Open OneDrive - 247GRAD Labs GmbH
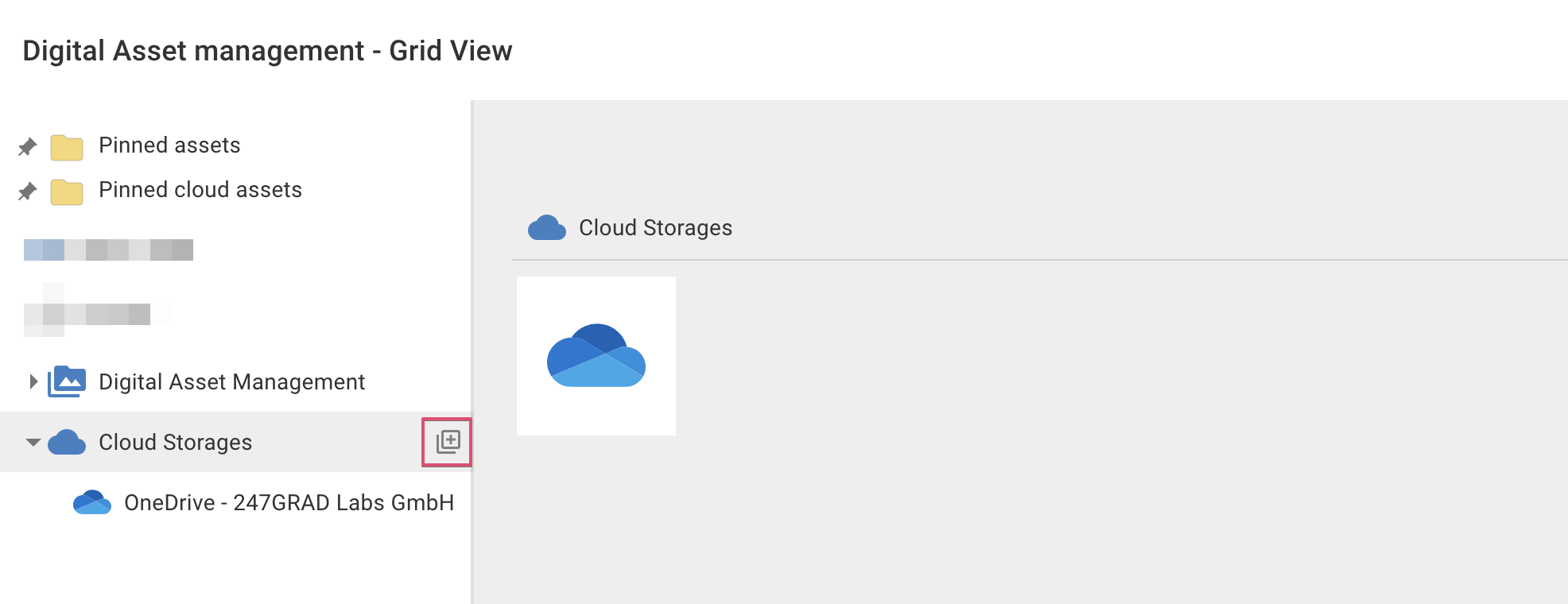 click(289, 503)
